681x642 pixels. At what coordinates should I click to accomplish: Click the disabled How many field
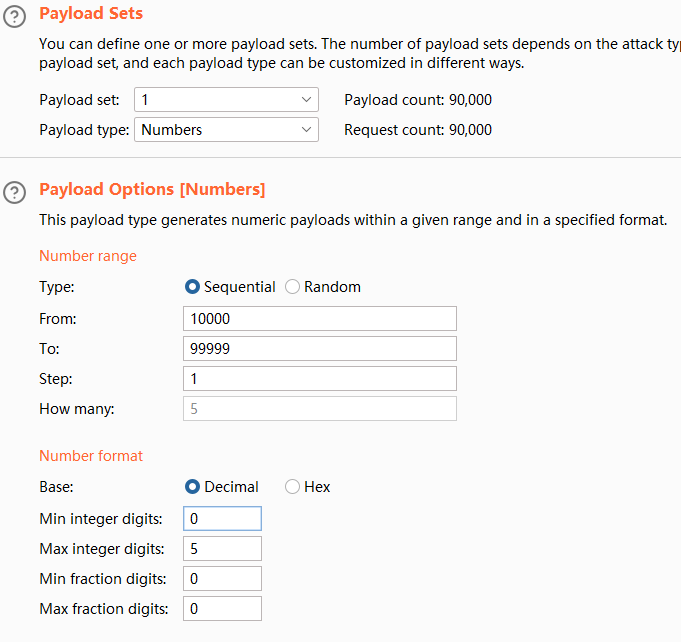click(x=320, y=409)
